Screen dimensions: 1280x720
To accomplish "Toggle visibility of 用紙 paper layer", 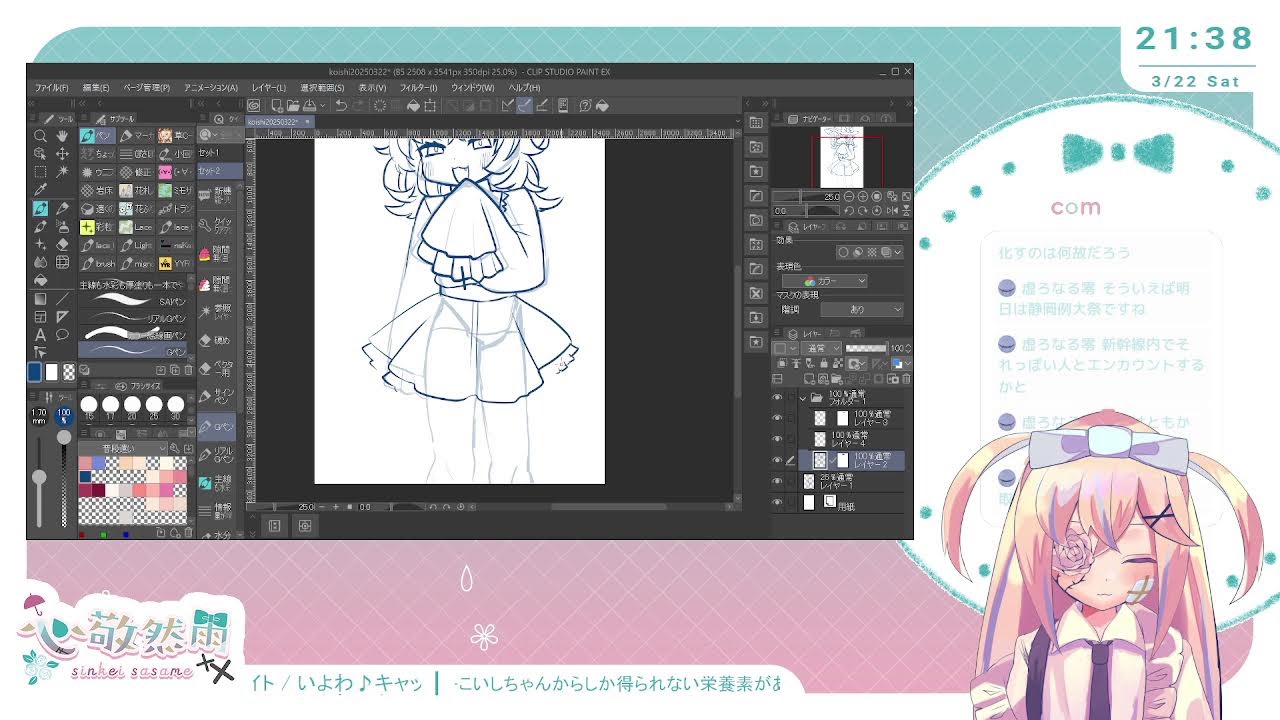I will coord(777,502).
